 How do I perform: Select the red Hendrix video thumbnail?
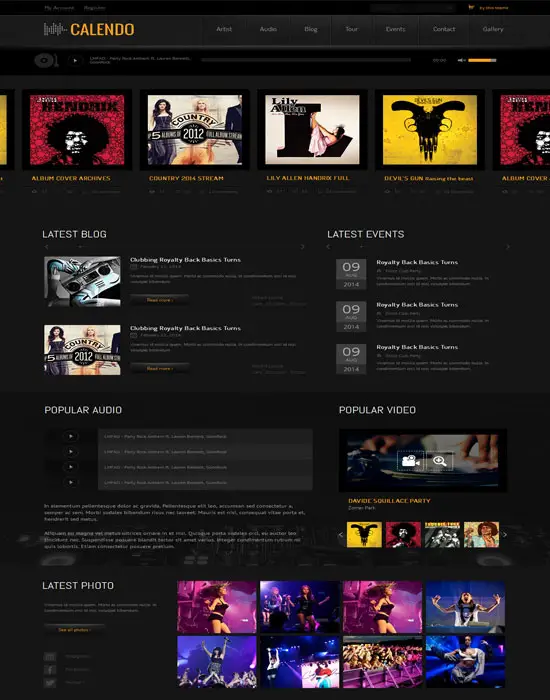click(x=403, y=534)
